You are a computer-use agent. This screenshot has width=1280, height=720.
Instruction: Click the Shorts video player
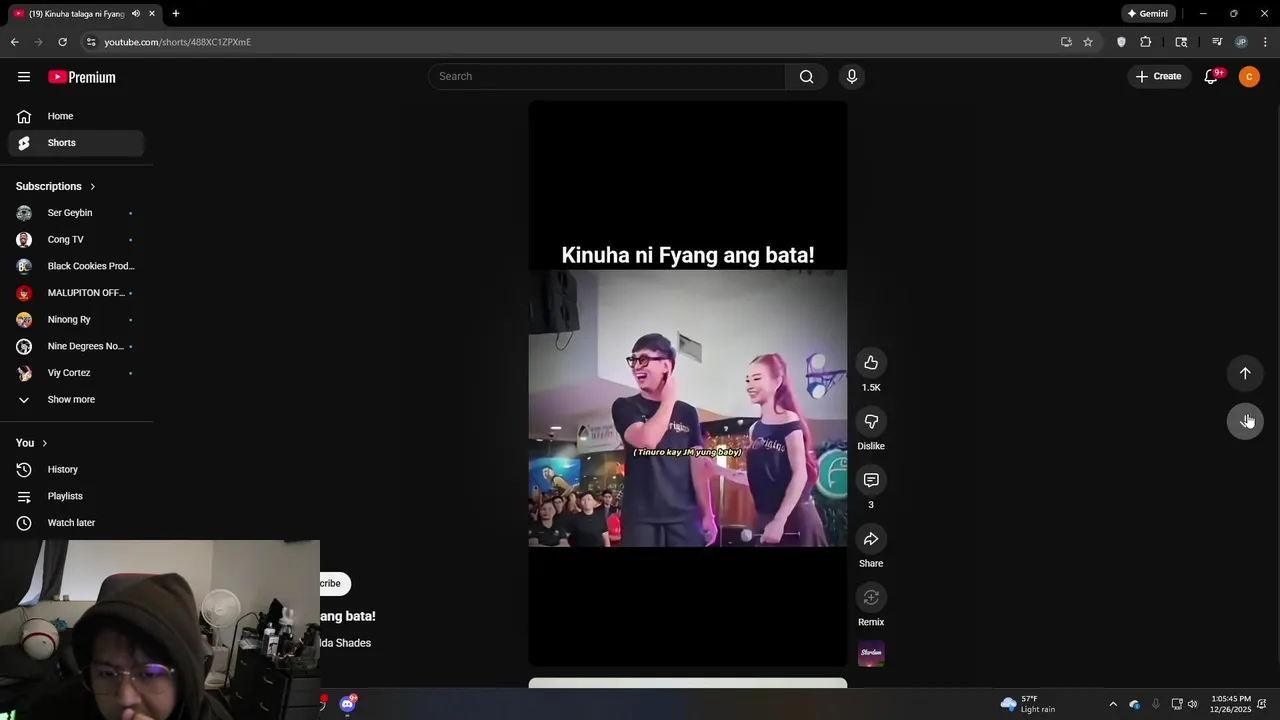688,384
